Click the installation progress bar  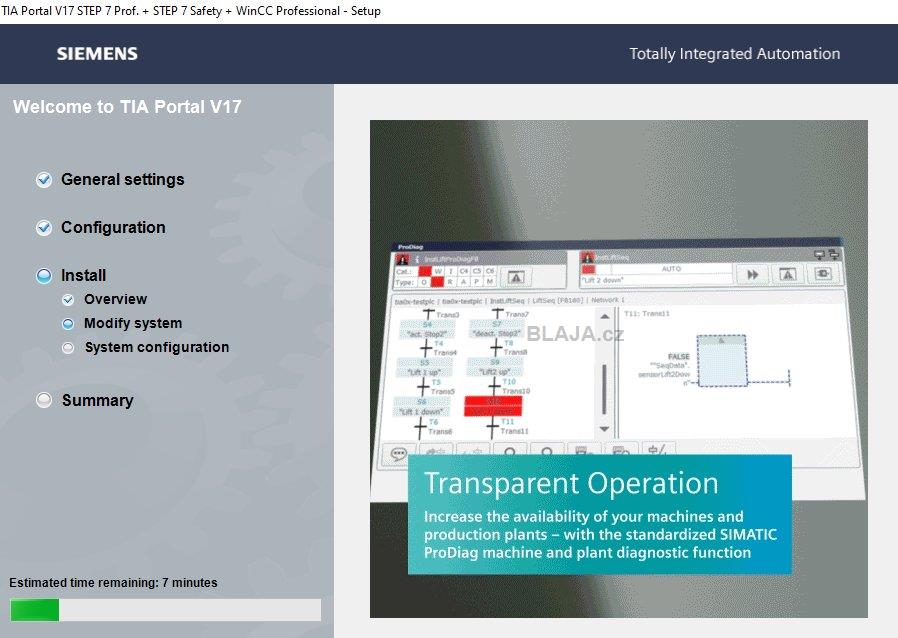tap(166, 610)
